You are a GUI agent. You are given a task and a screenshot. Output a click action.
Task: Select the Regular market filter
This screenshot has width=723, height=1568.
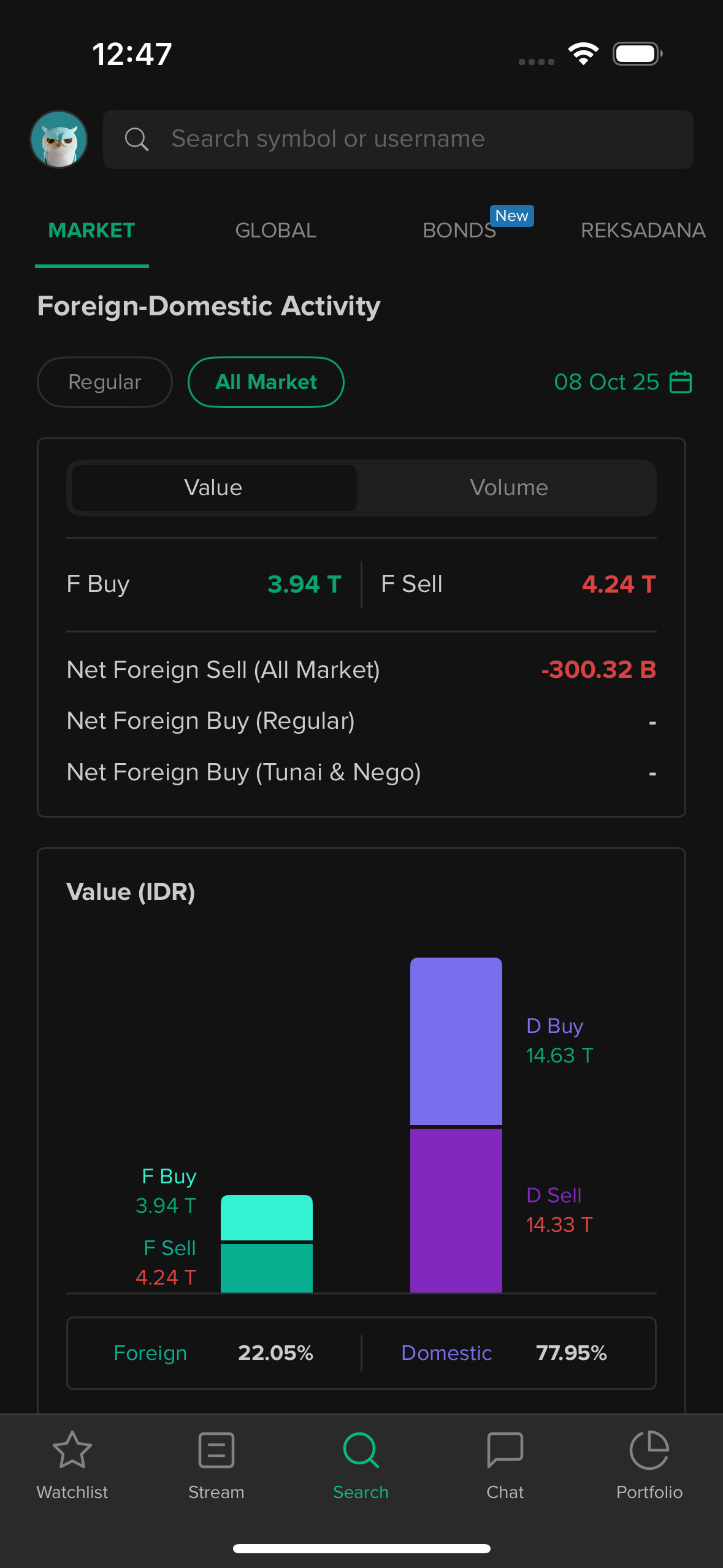(105, 382)
